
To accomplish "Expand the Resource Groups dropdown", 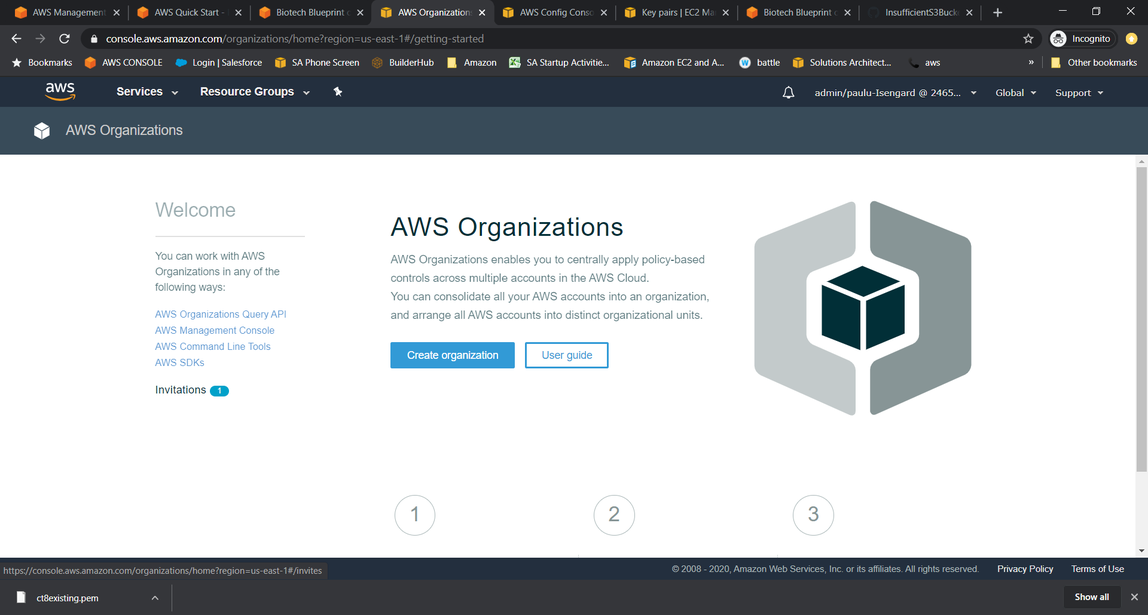I will click(x=255, y=92).
